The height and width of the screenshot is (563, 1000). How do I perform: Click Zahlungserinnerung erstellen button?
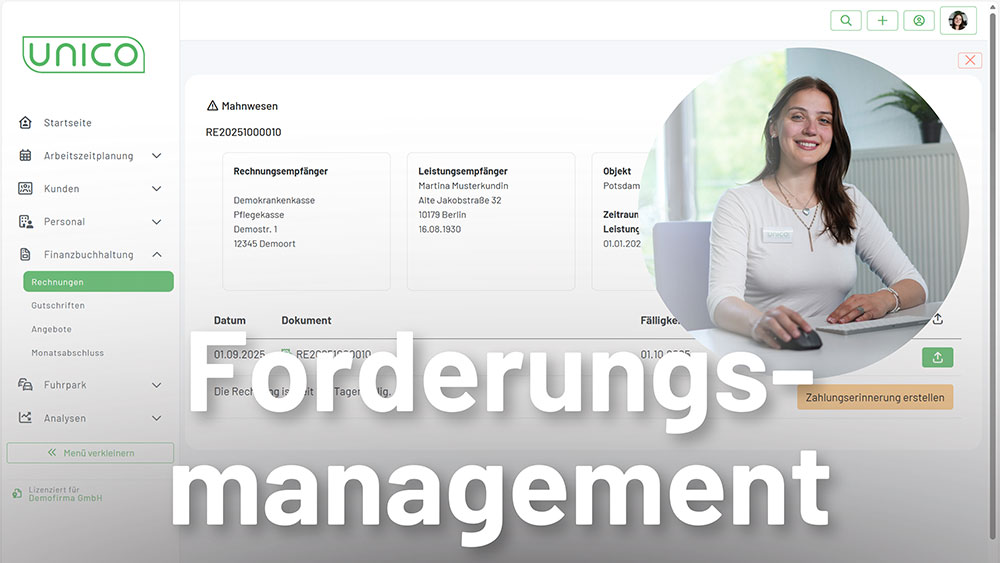875,397
